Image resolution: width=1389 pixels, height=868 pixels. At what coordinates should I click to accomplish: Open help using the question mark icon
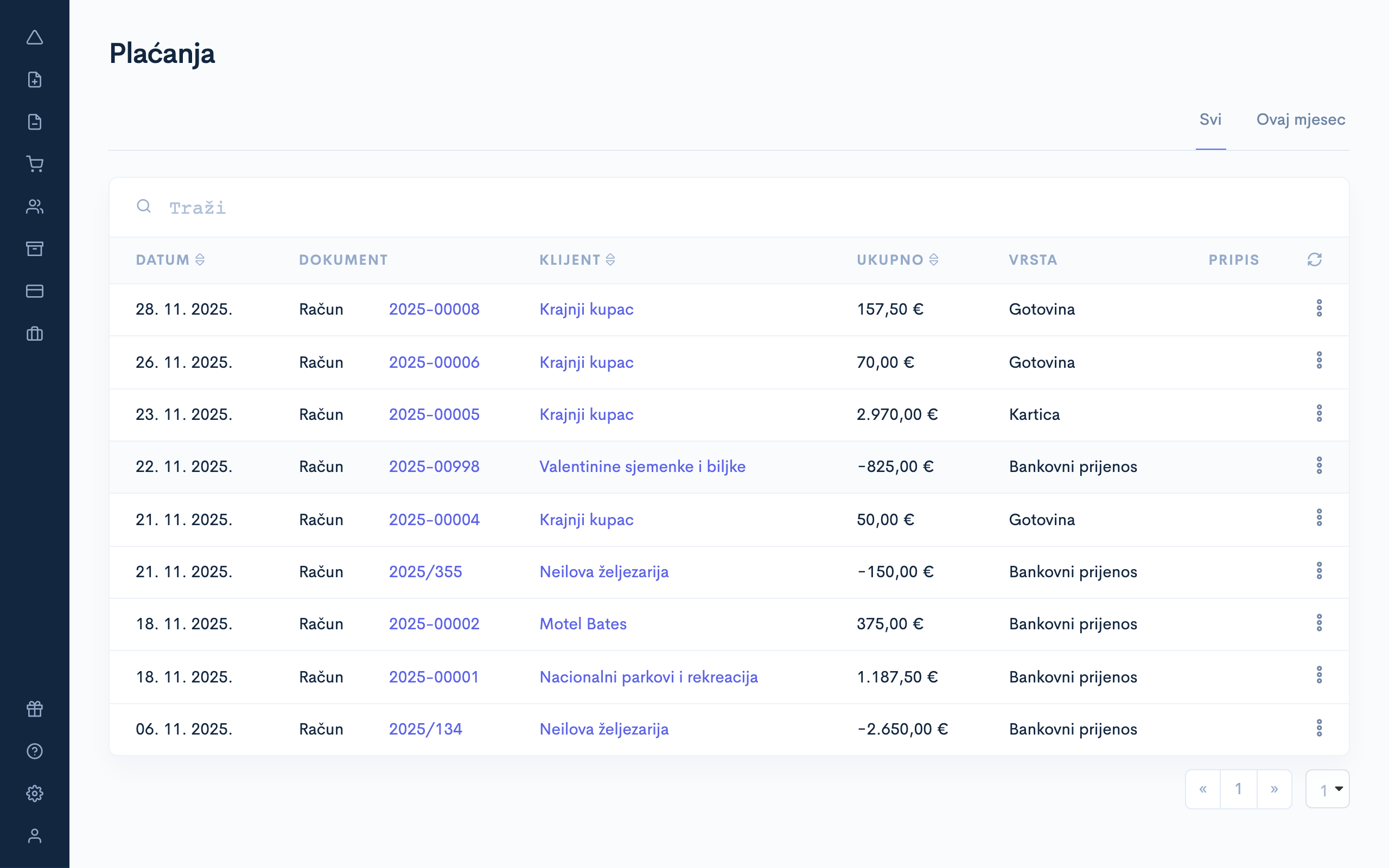click(34, 751)
